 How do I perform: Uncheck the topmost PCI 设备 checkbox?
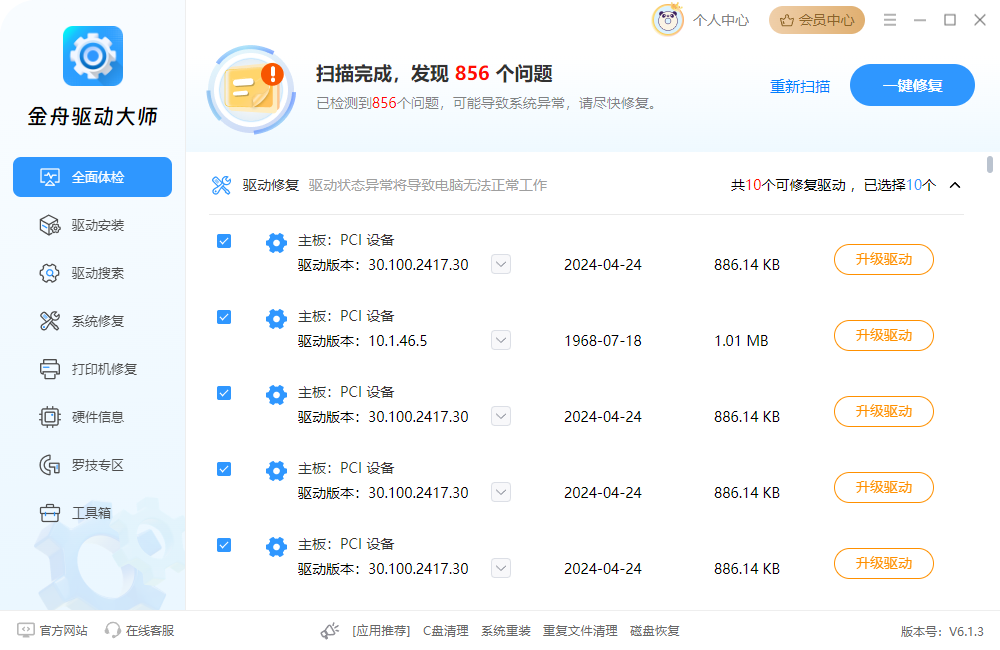pyautogui.click(x=224, y=241)
